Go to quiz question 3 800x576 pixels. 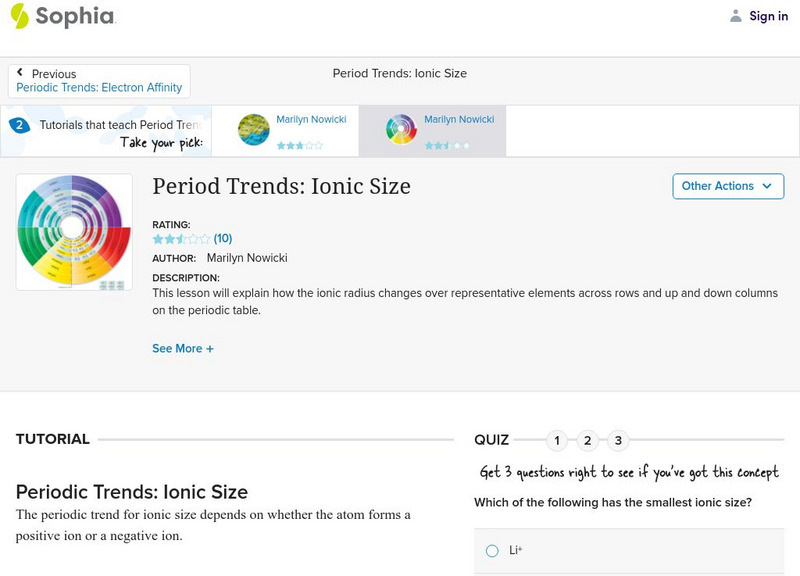619,440
